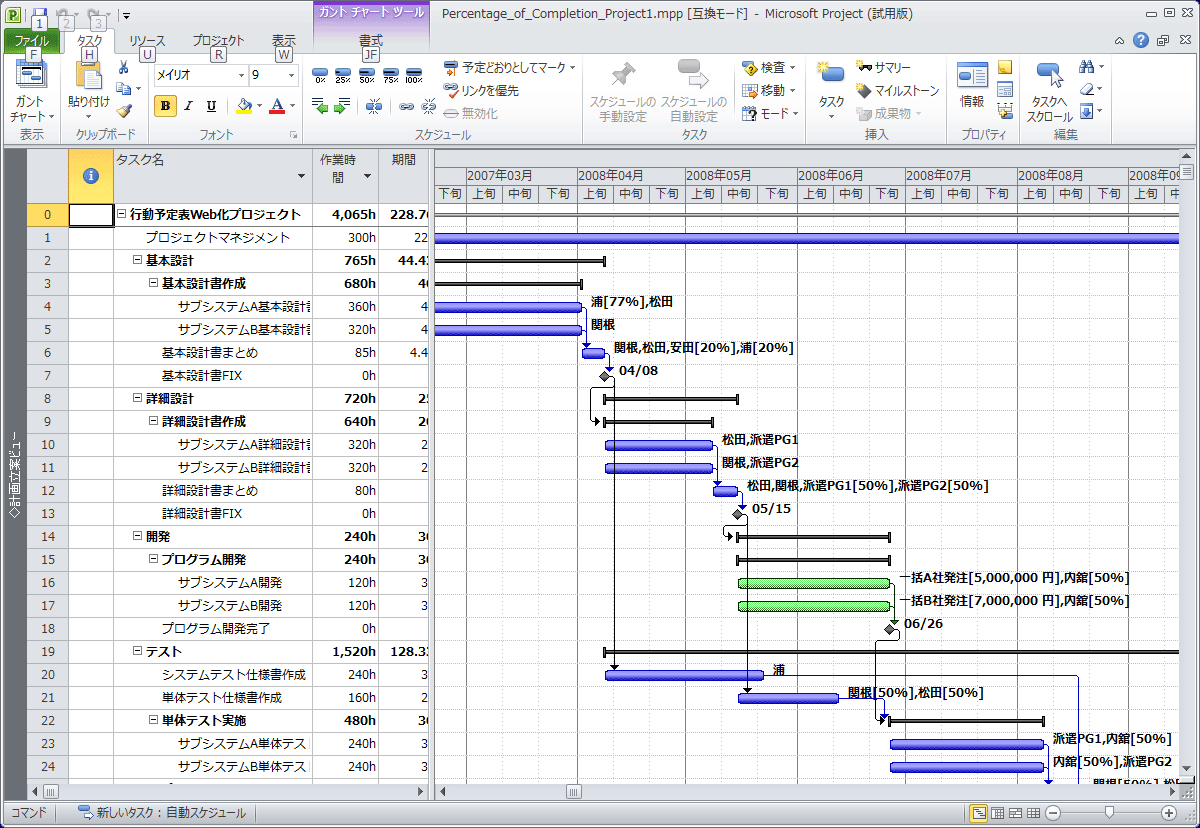Switch to the View (表示) ribbon tab

coord(284,42)
